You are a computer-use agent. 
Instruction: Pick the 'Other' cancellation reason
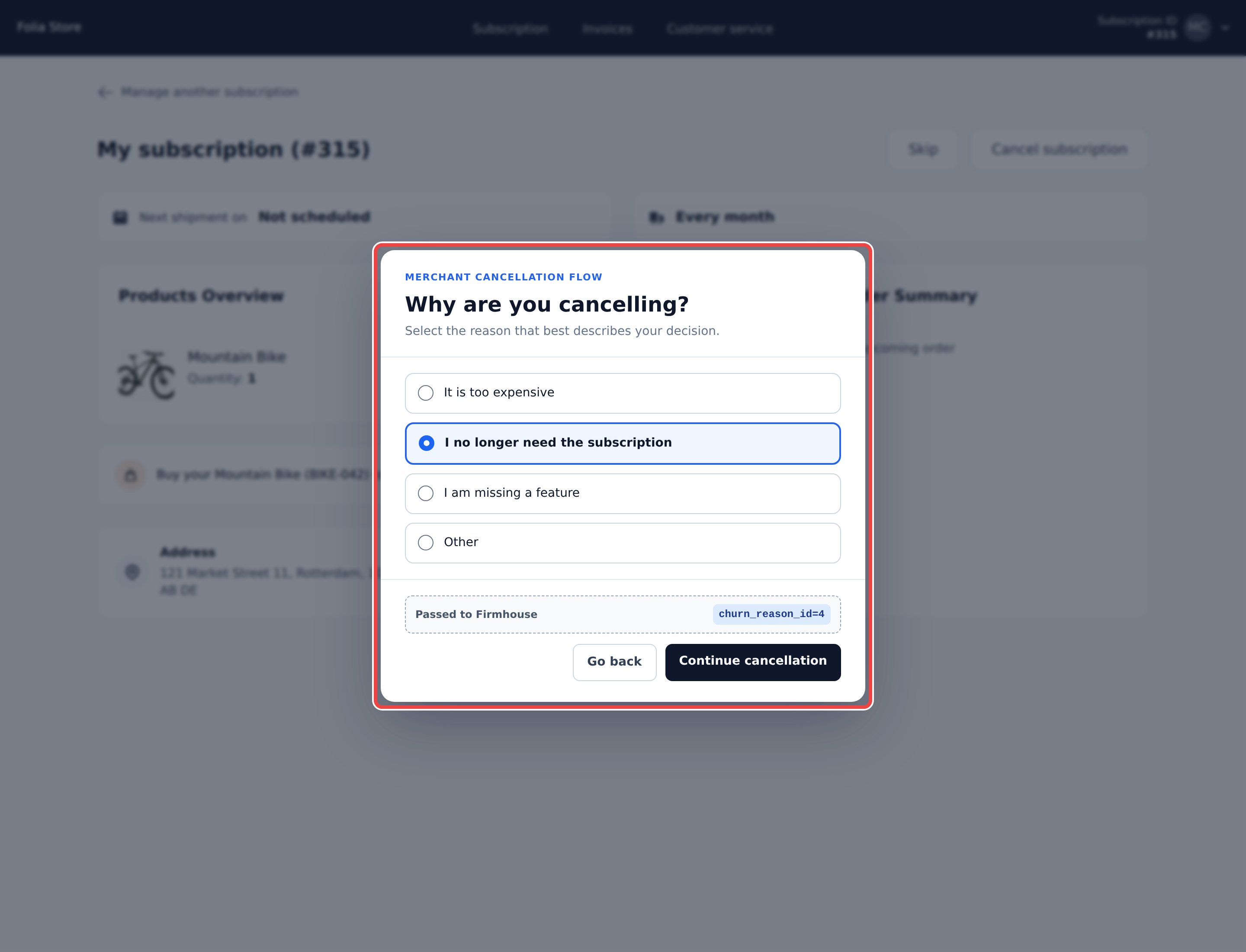pyautogui.click(x=622, y=542)
